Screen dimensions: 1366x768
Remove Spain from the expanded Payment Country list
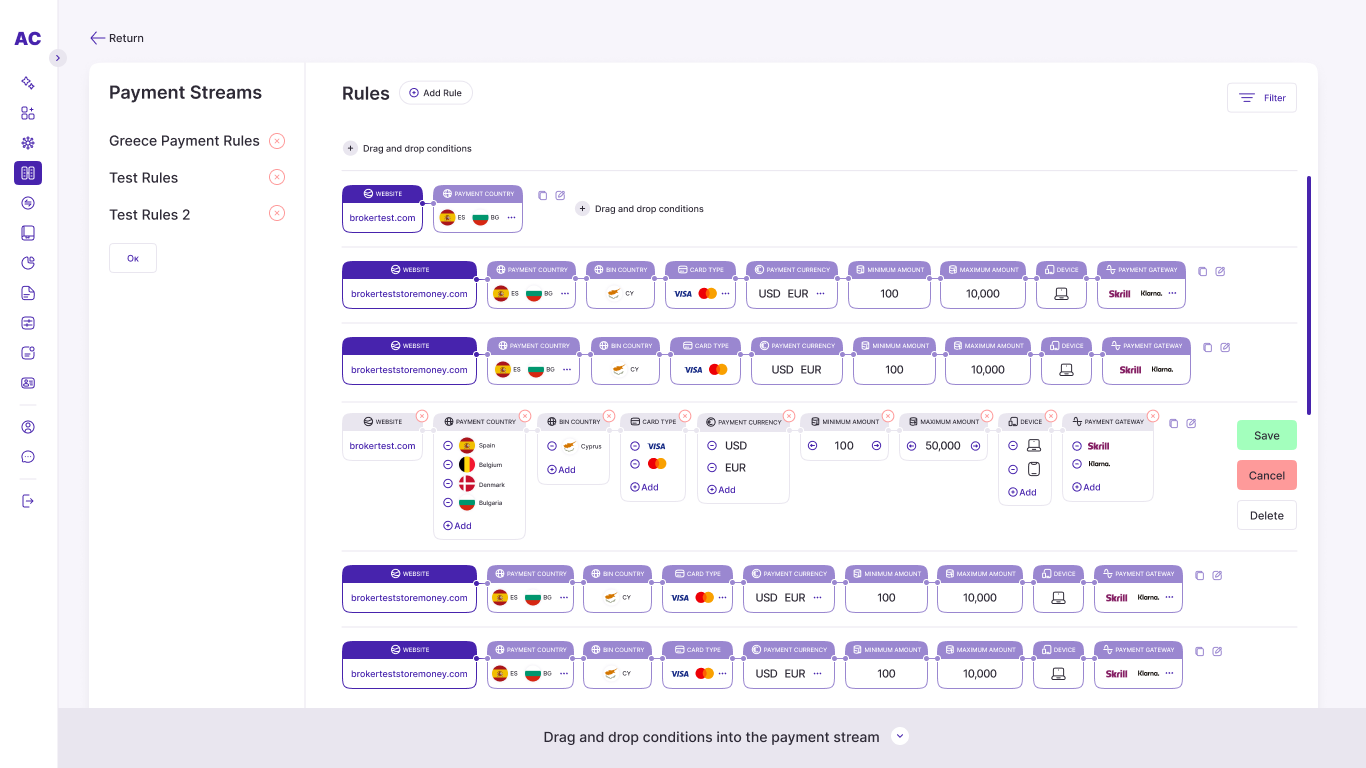click(448, 446)
